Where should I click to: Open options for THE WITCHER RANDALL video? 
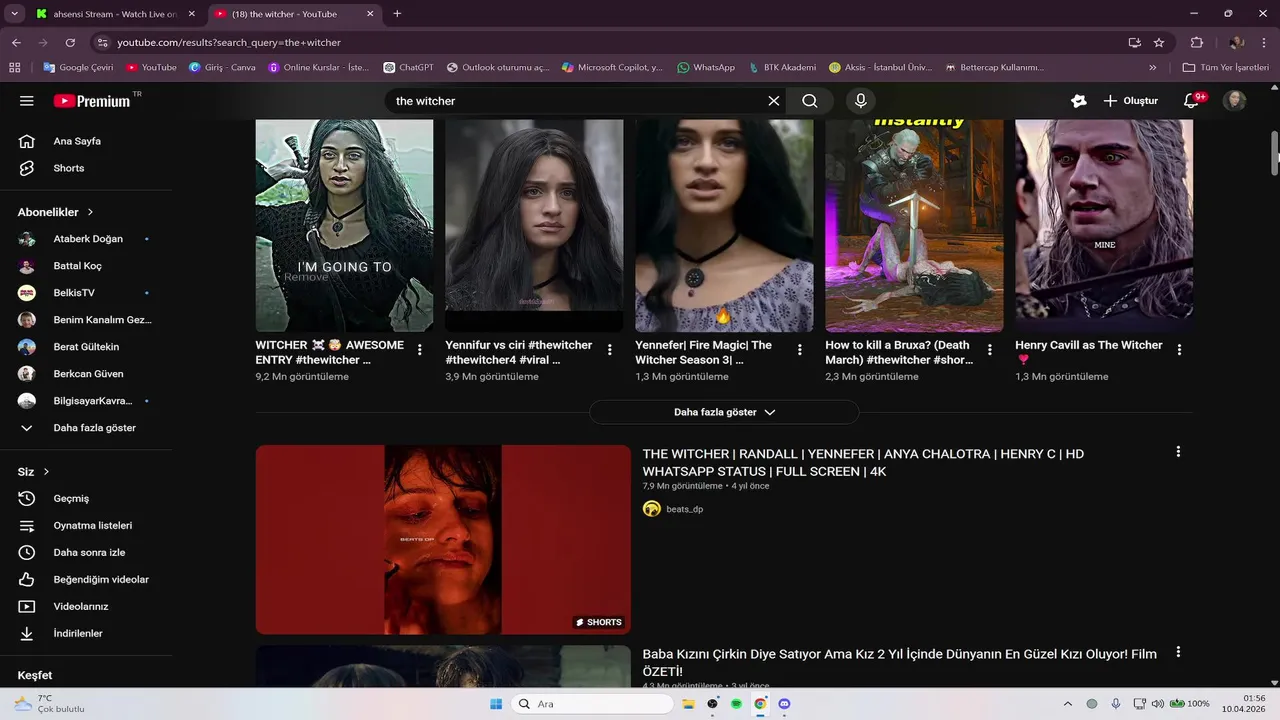tap(1178, 452)
